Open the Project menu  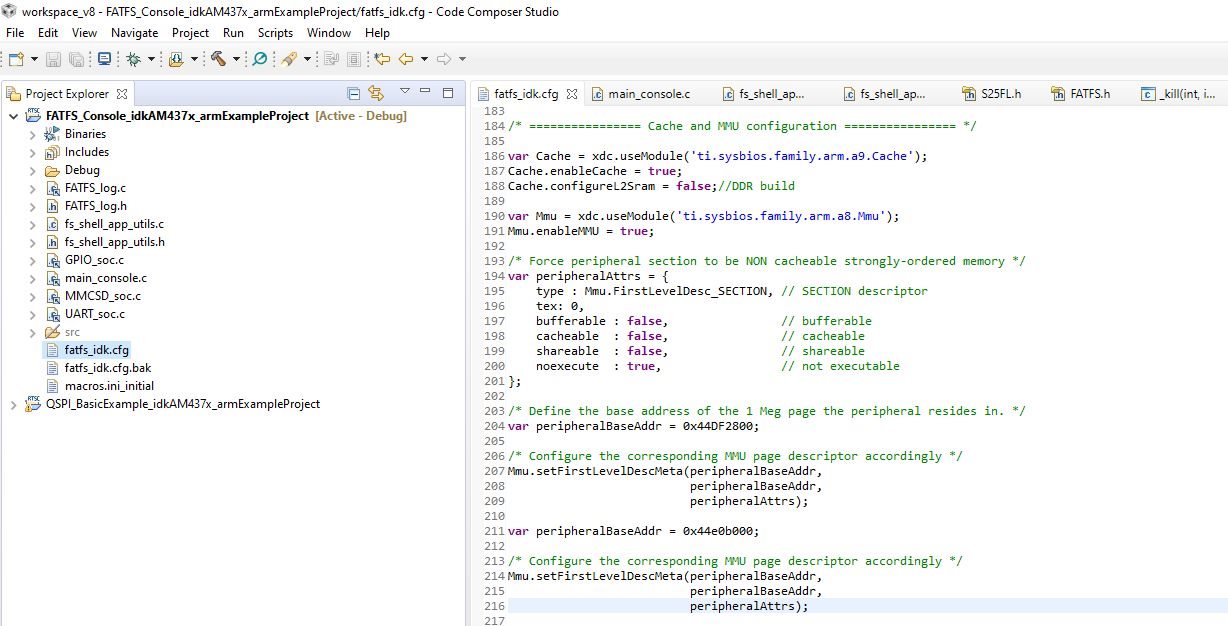click(x=191, y=33)
